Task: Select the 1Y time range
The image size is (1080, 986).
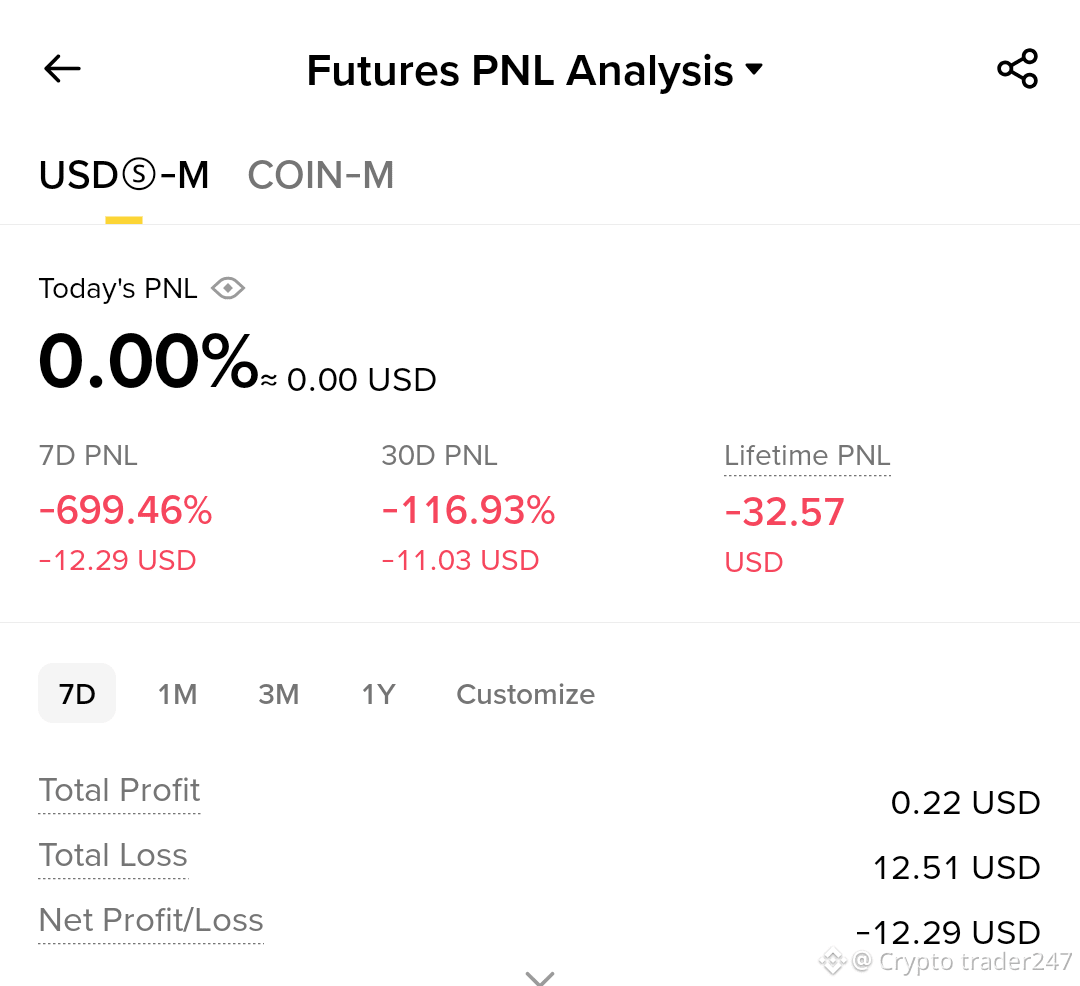Action: coord(379,694)
